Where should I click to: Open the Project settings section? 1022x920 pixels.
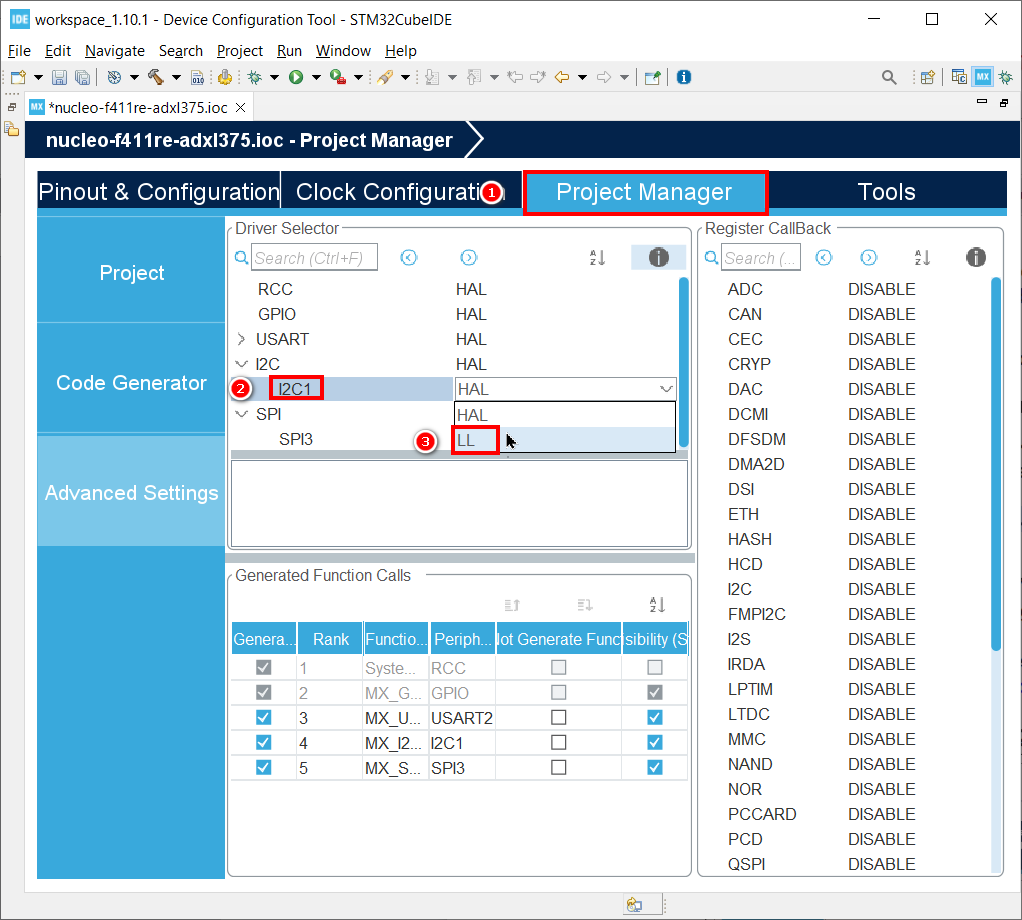[131, 272]
